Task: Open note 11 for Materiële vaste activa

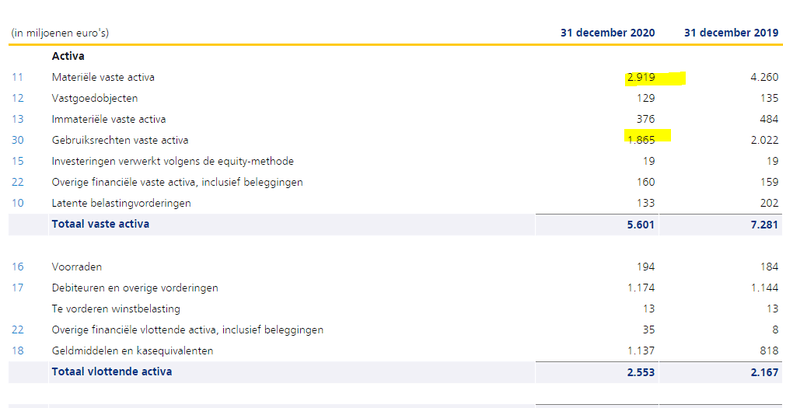Action: (x=16, y=77)
